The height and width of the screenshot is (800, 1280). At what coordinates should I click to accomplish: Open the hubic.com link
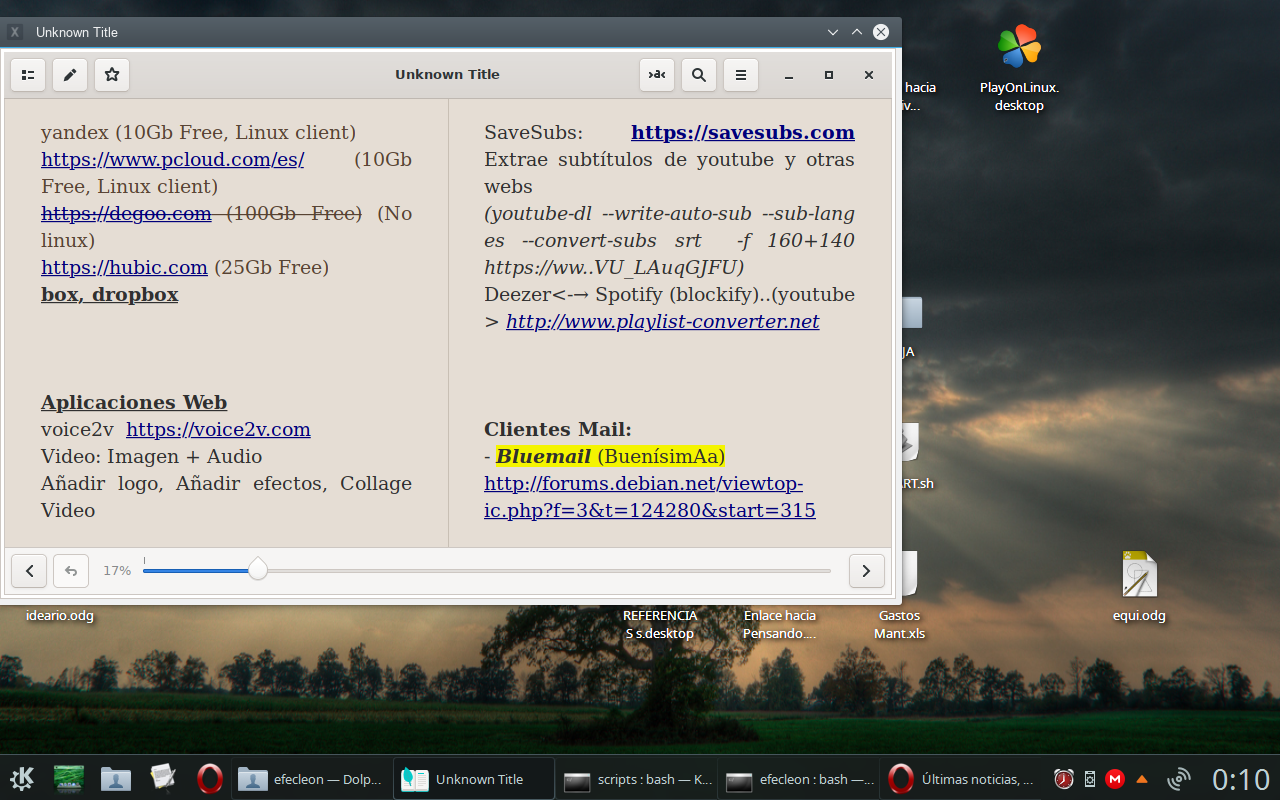124,267
